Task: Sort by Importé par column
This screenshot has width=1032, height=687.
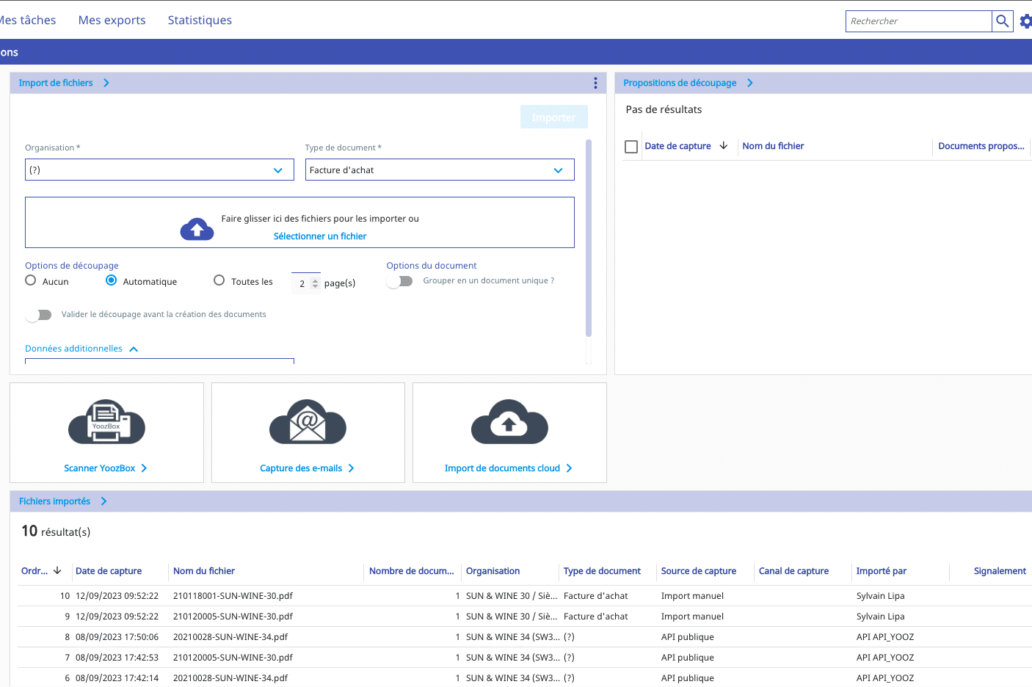Action: tap(881, 571)
